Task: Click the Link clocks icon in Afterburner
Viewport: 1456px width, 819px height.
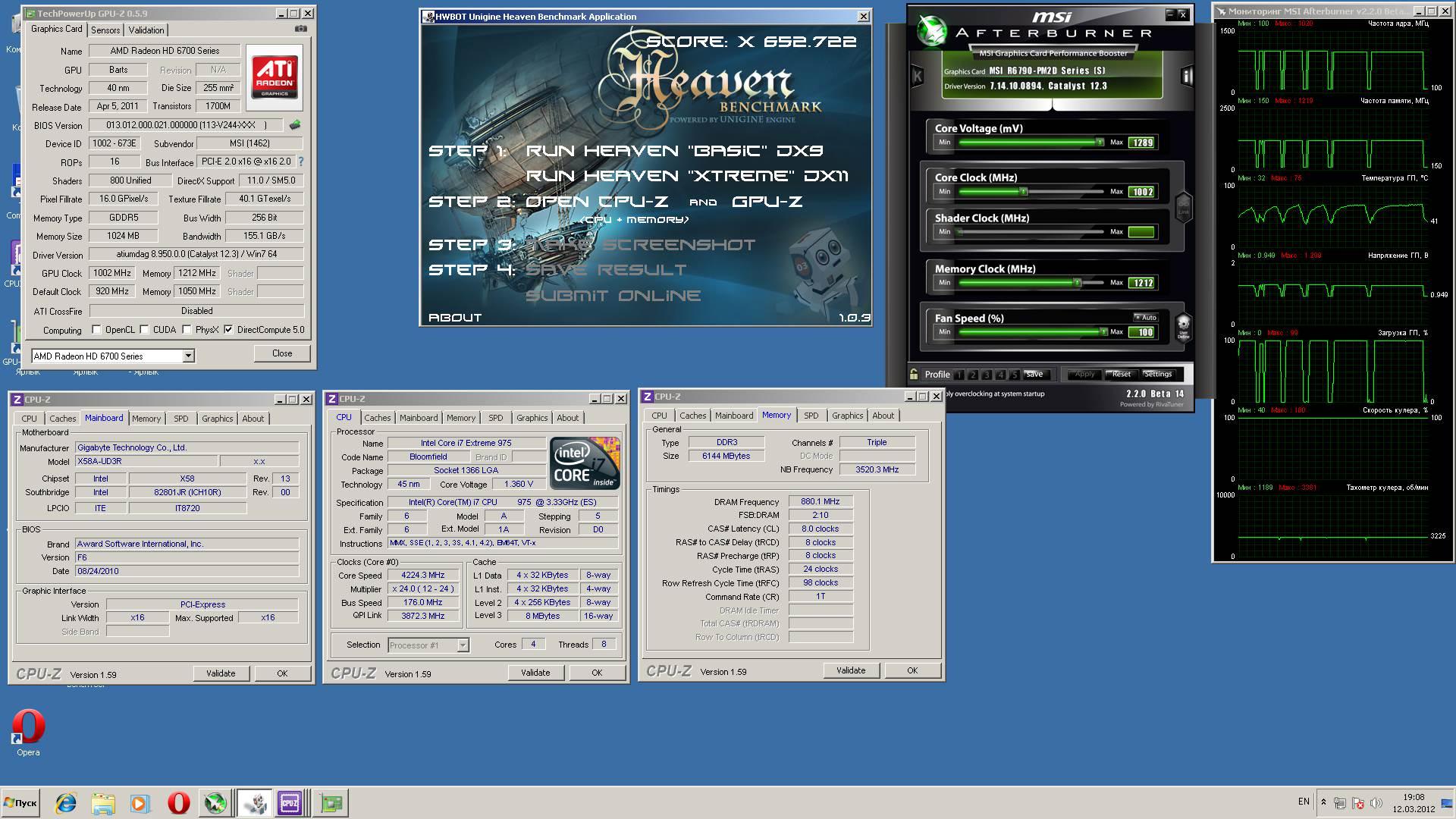Action: pyautogui.click(x=1183, y=206)
